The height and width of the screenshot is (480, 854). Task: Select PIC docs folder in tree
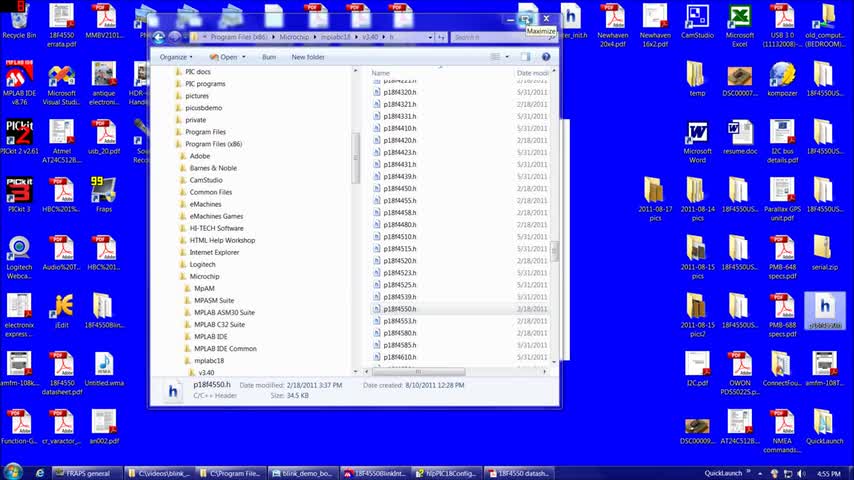click(x=198, y=71)
